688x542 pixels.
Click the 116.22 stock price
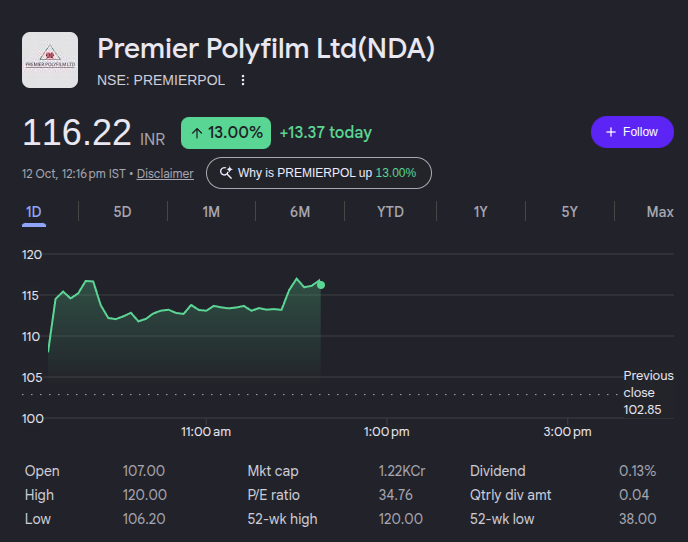point(77,133)
